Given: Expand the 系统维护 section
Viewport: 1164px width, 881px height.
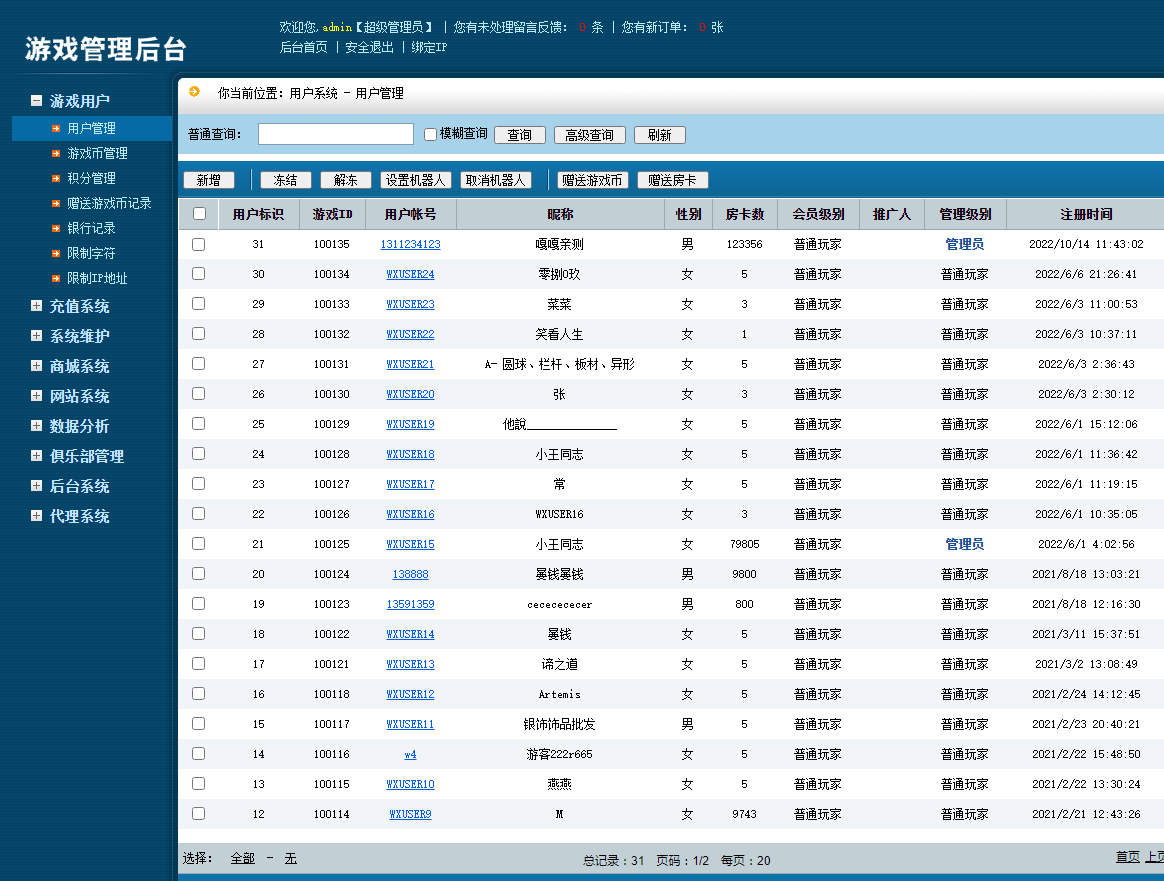Looking at the screenshot, I should click(x=36, y=335).
